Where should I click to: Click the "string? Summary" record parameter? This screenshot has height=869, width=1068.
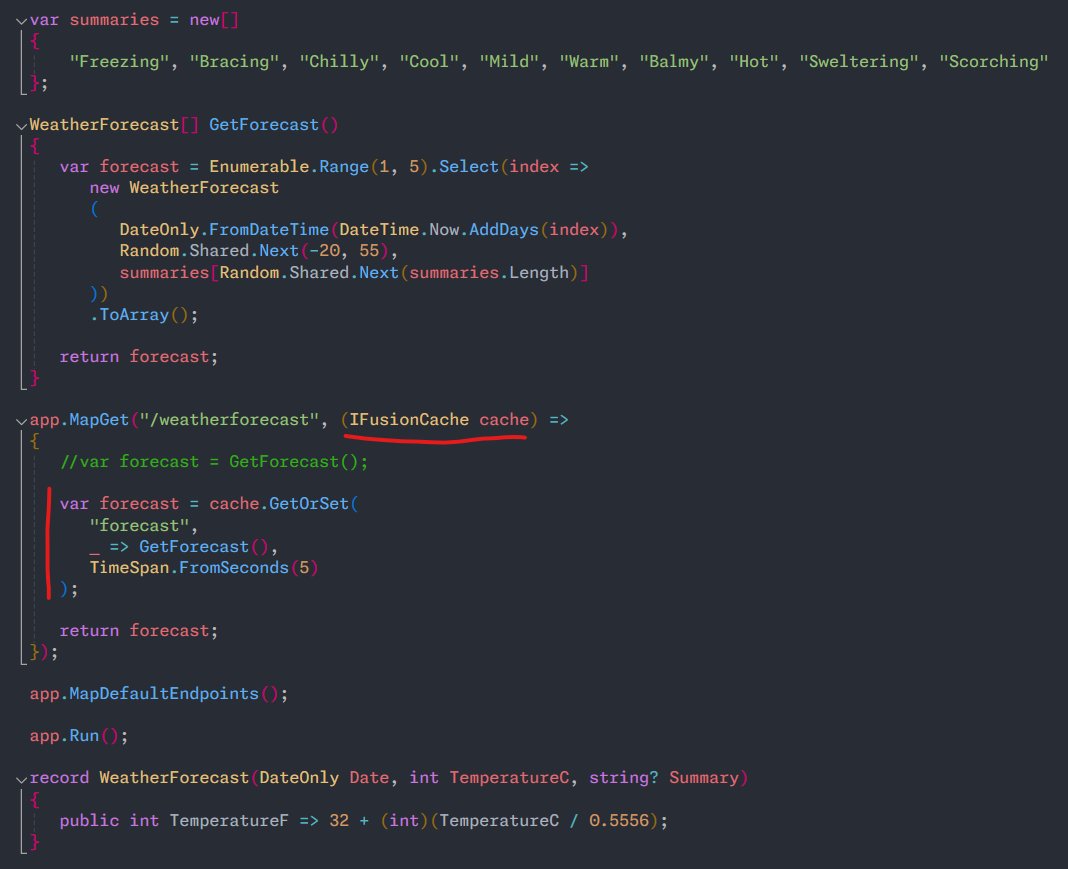pyautogui.click(x=664, y=778)
